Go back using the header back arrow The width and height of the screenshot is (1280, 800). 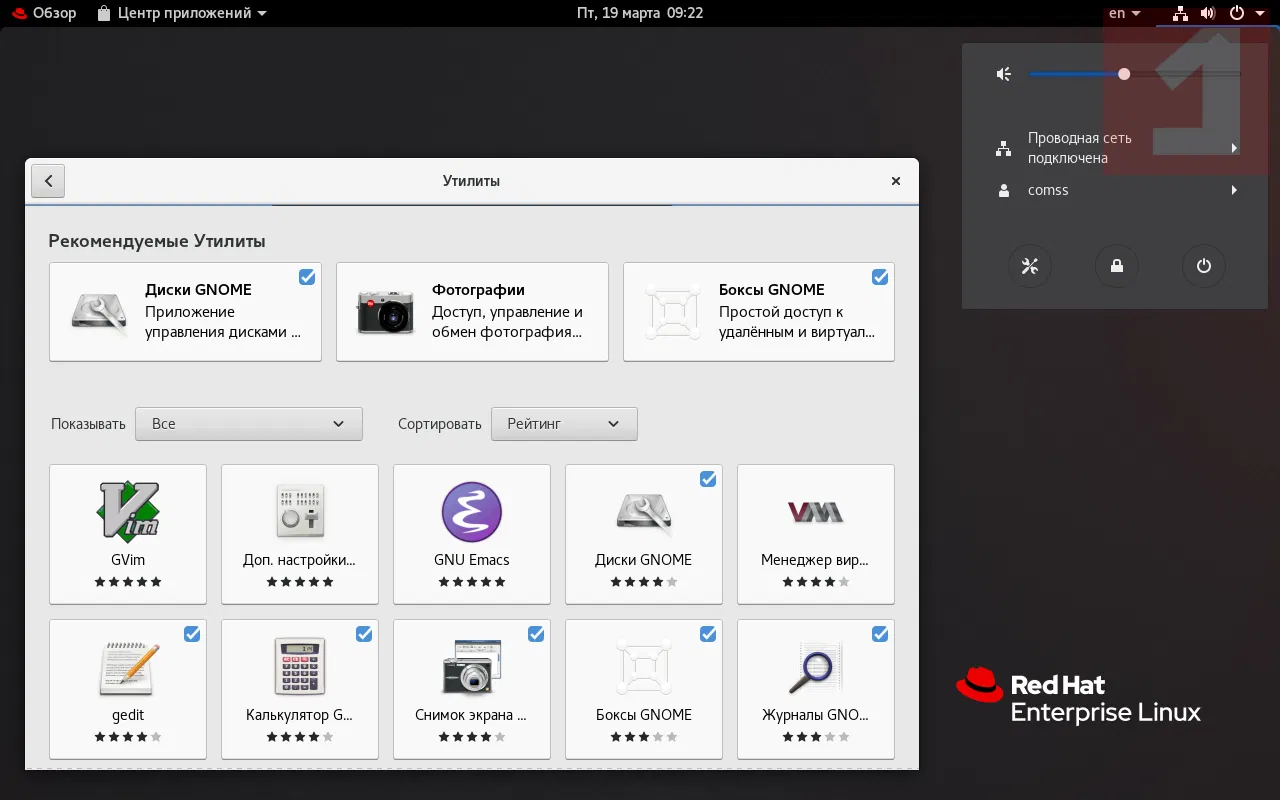[x=48, y=181]
